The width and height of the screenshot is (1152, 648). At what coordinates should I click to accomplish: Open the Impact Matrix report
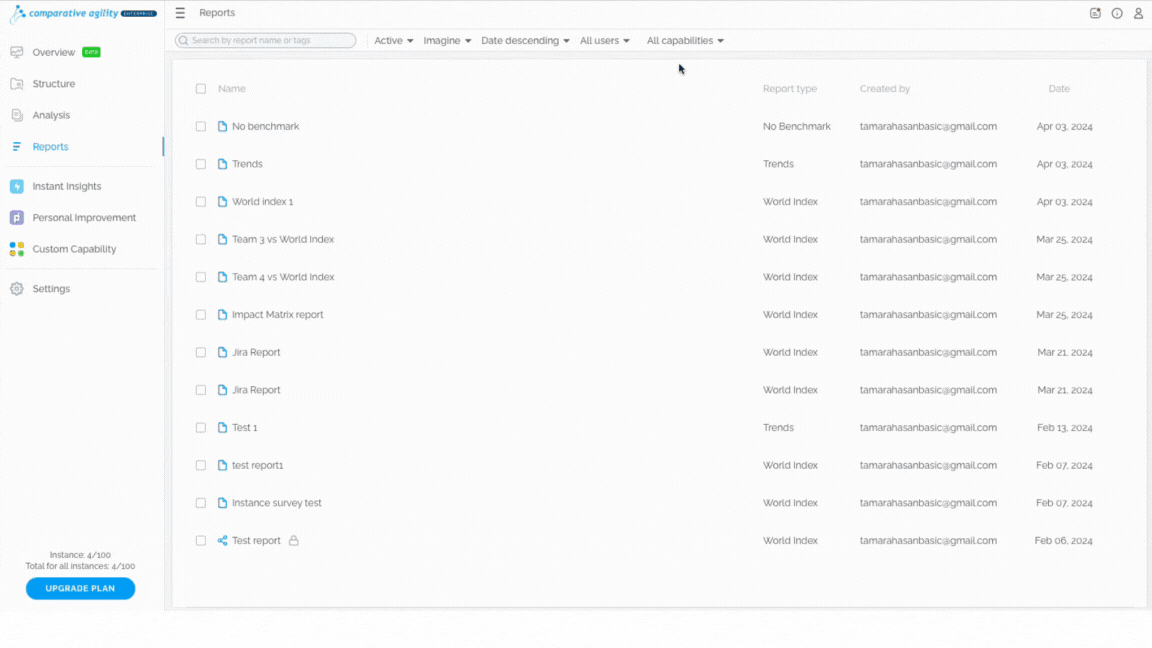278,314
